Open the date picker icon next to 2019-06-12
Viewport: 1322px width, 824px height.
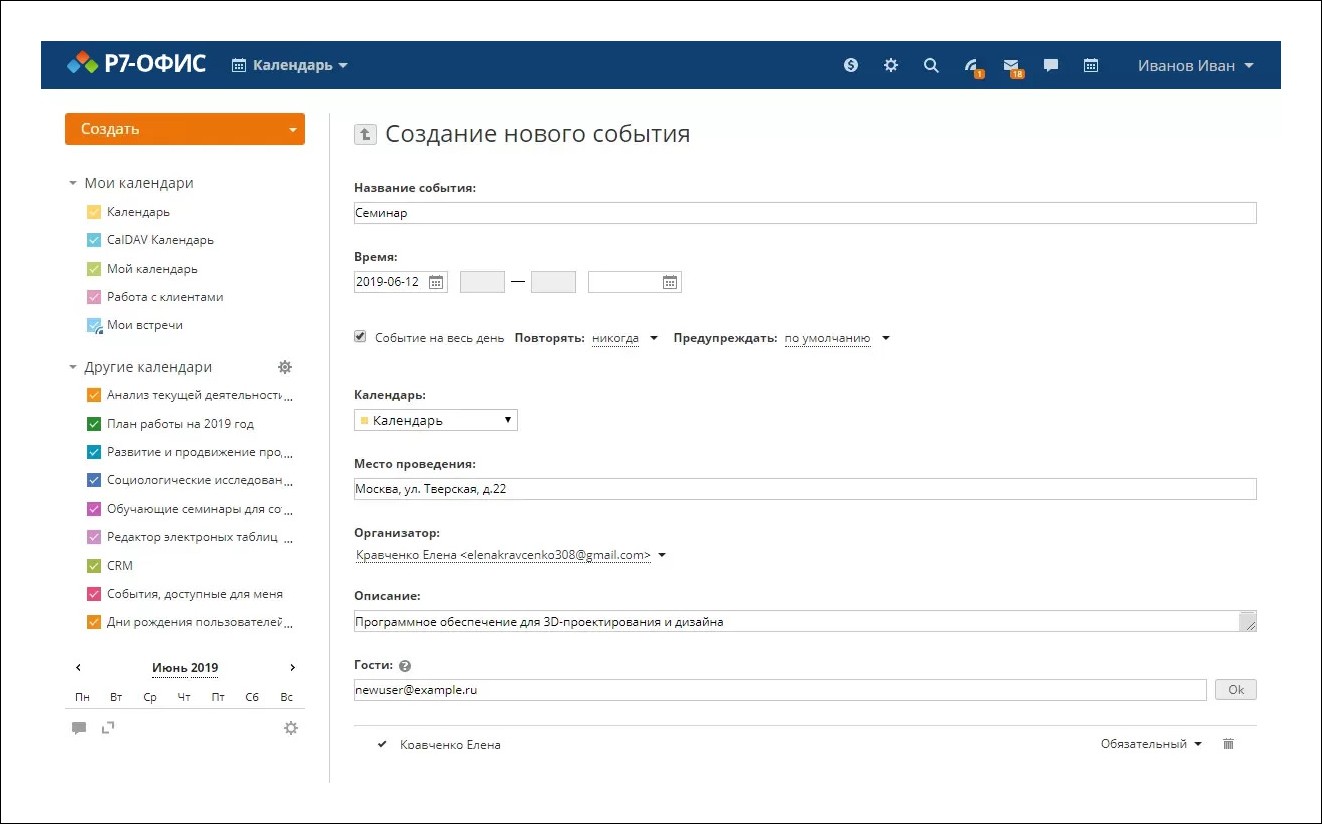(x=435, y=281)
